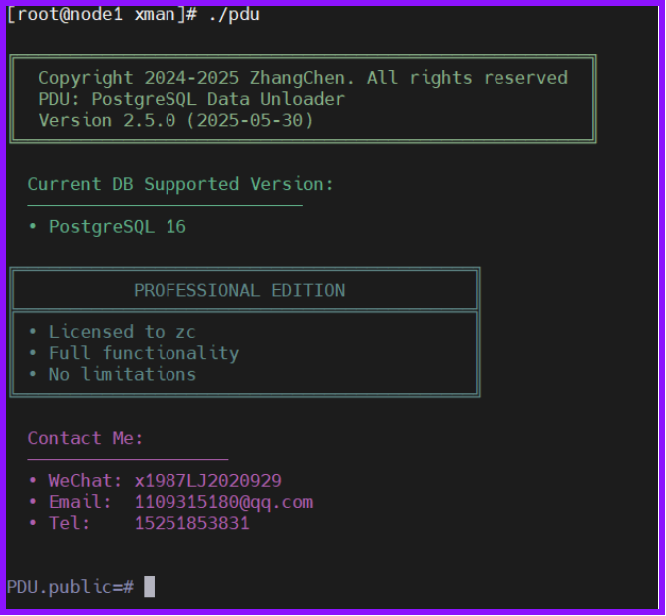The height and width of the screenshot is (616, 666).
Task: Click the Contact Me heading
Action: coord(85,438)
